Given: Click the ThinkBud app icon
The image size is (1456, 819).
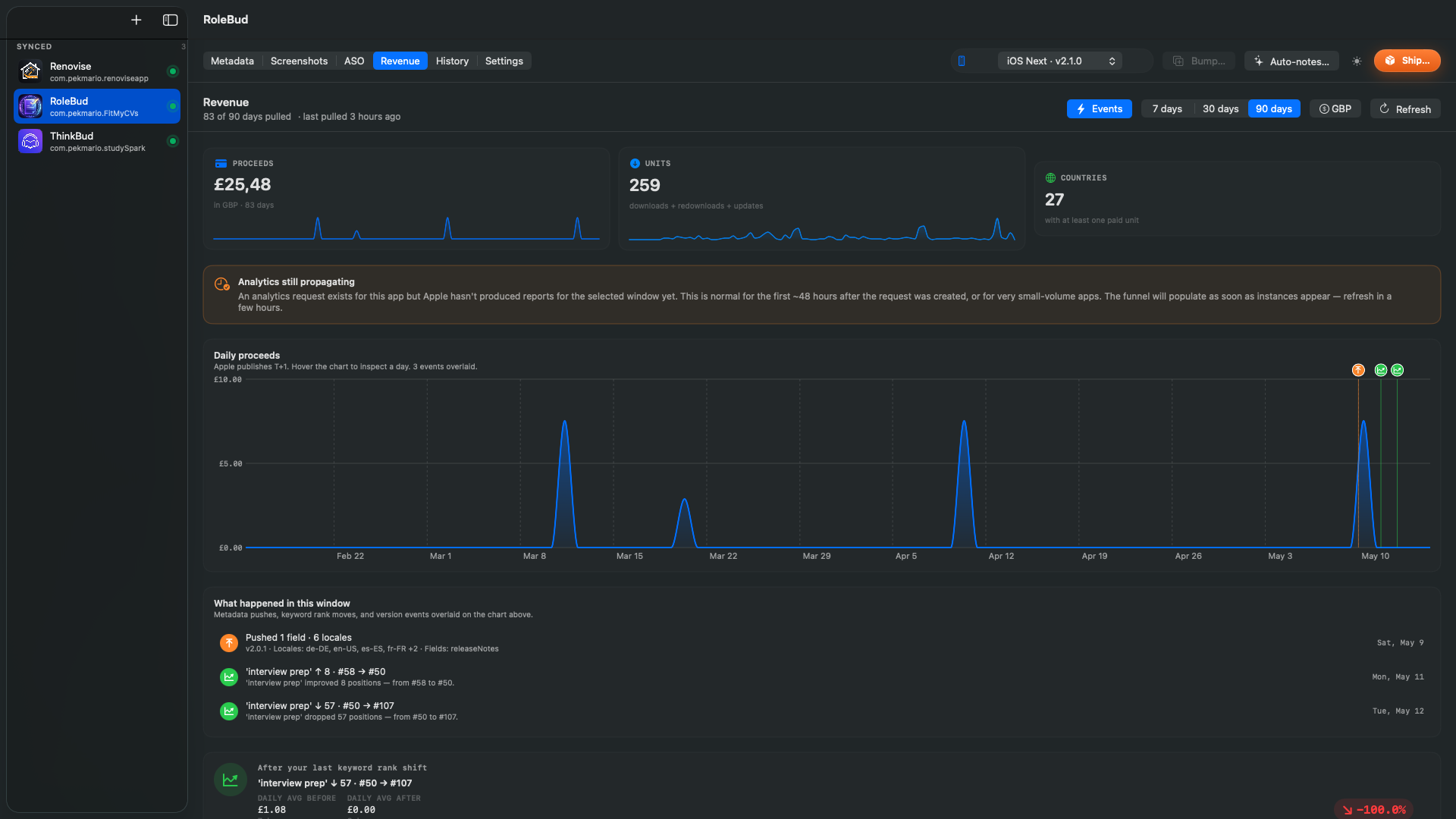Looking at the screenshot, I should pyautogui.click(x=30, y=141).
